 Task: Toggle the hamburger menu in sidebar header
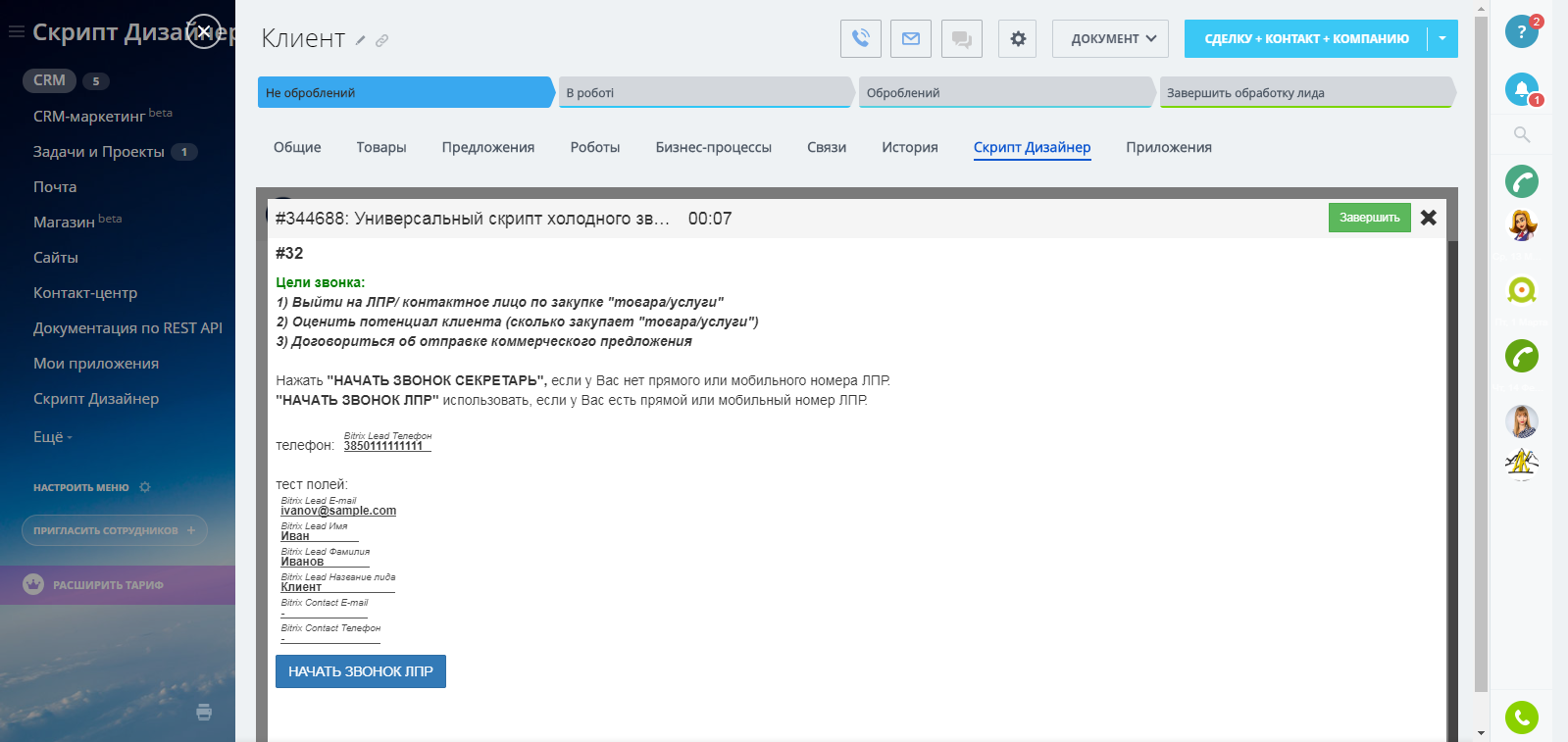pos(16,32)
